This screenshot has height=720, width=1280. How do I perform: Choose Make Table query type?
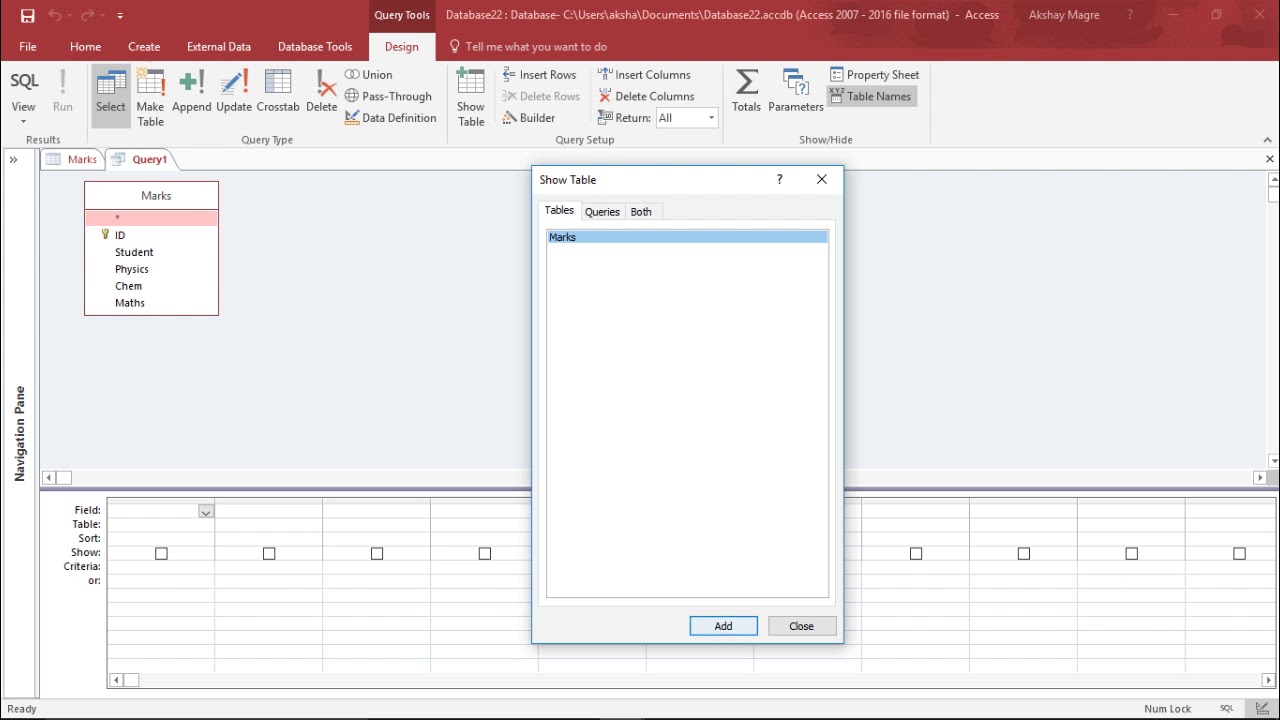pyautogui.click(x=150, y=97)
